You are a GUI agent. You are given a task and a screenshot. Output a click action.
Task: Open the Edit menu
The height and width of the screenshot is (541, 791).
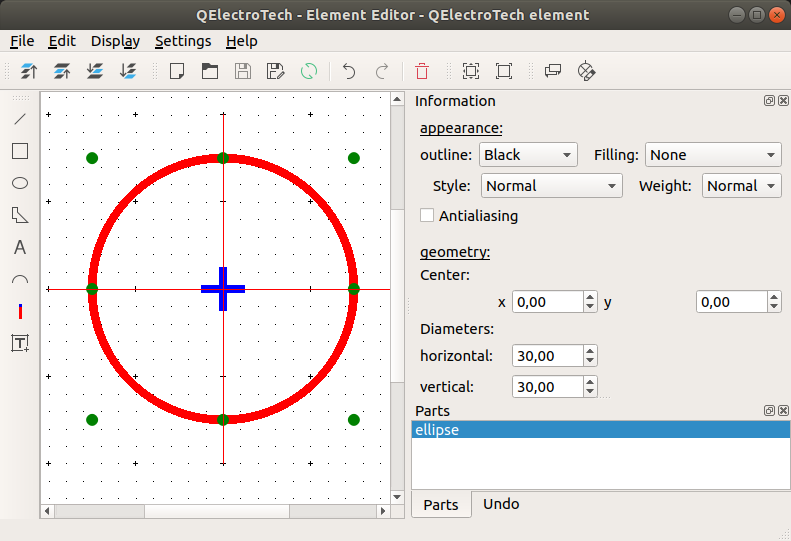point(62,41)
